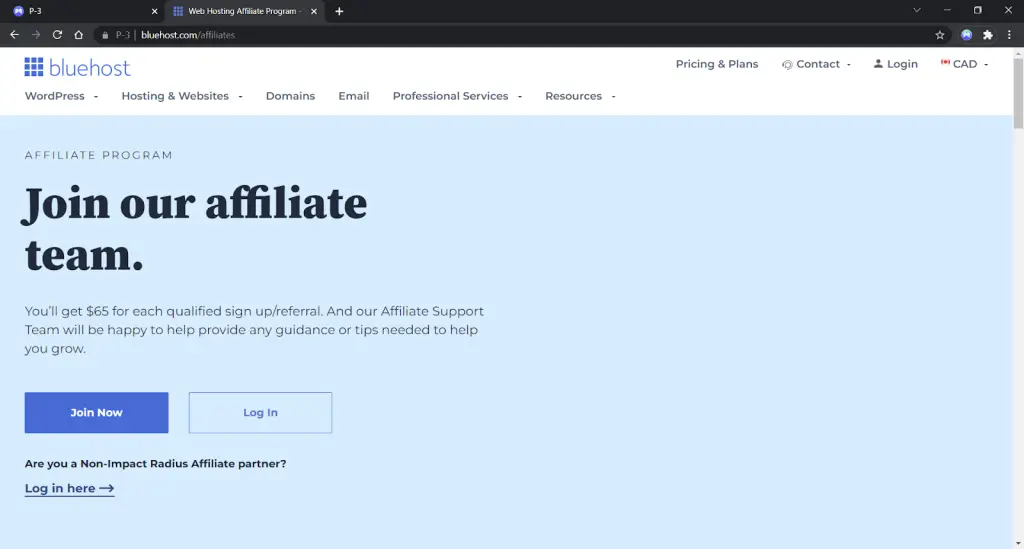Click the scrollbar down arrow

(1018, 543)
